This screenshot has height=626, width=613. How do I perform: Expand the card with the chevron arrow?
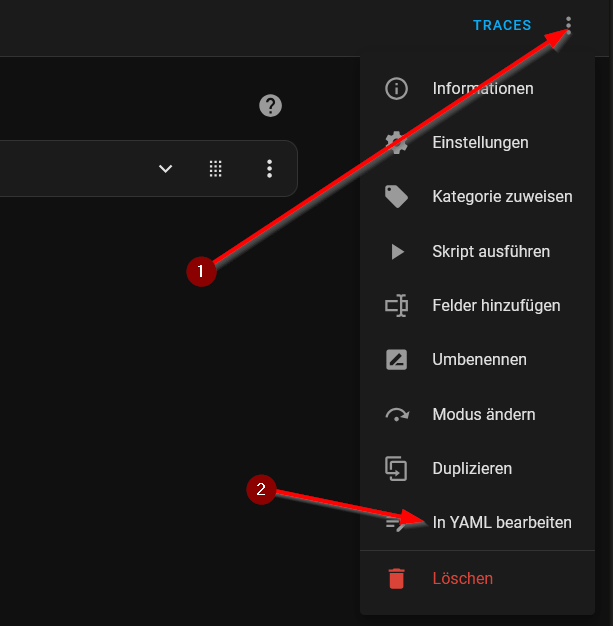[165, 168]
